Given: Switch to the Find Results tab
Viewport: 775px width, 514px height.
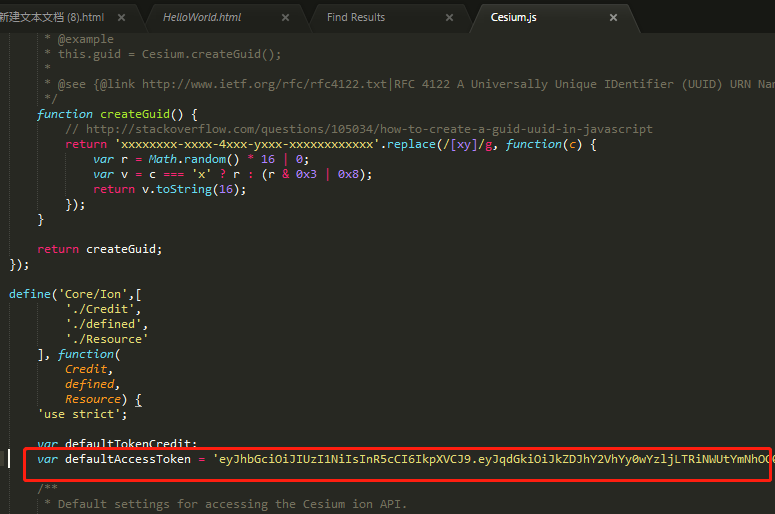Looking at the screenshot, I should coord(356,17).
